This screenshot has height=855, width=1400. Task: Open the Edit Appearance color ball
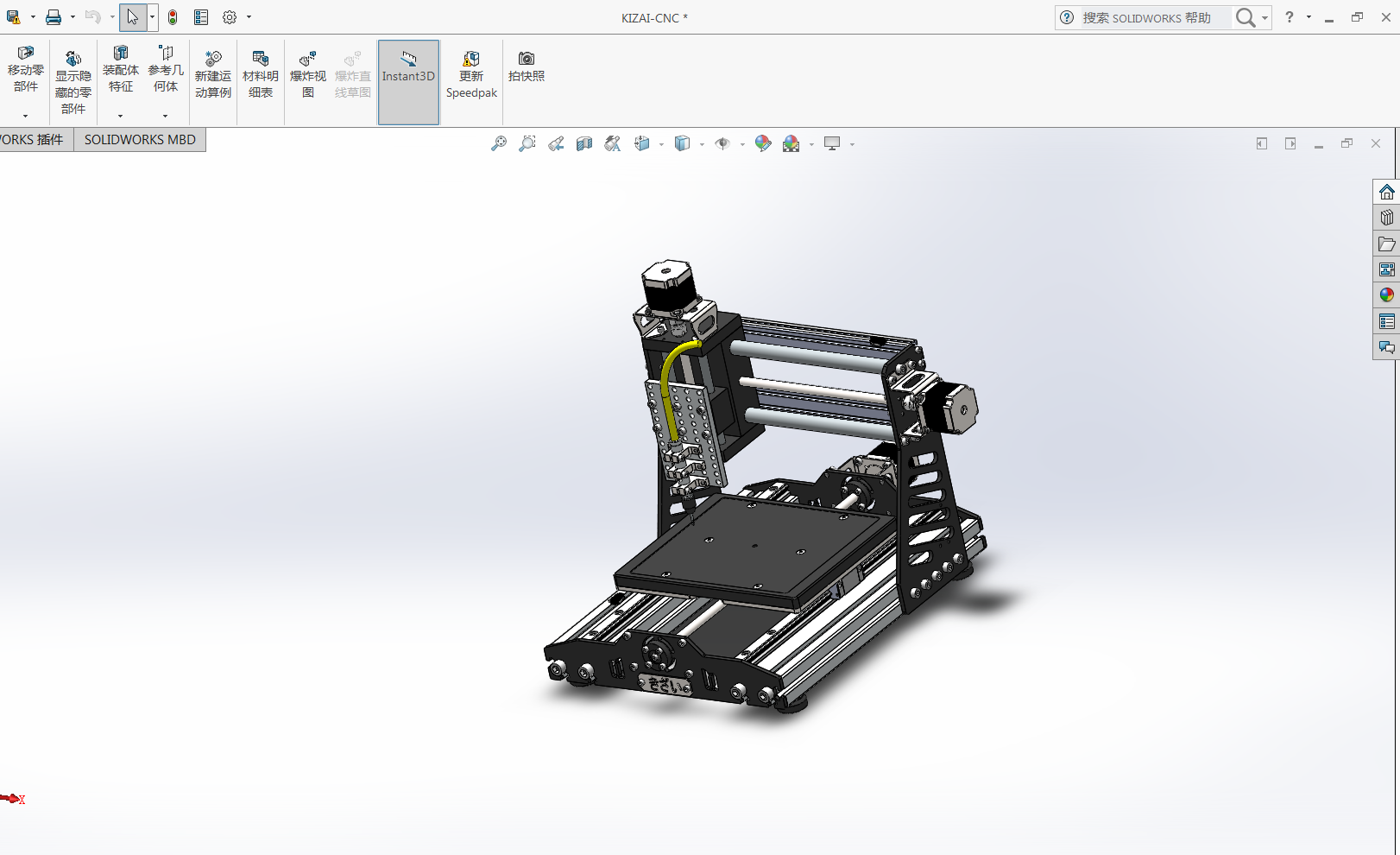tap(762, 144)
